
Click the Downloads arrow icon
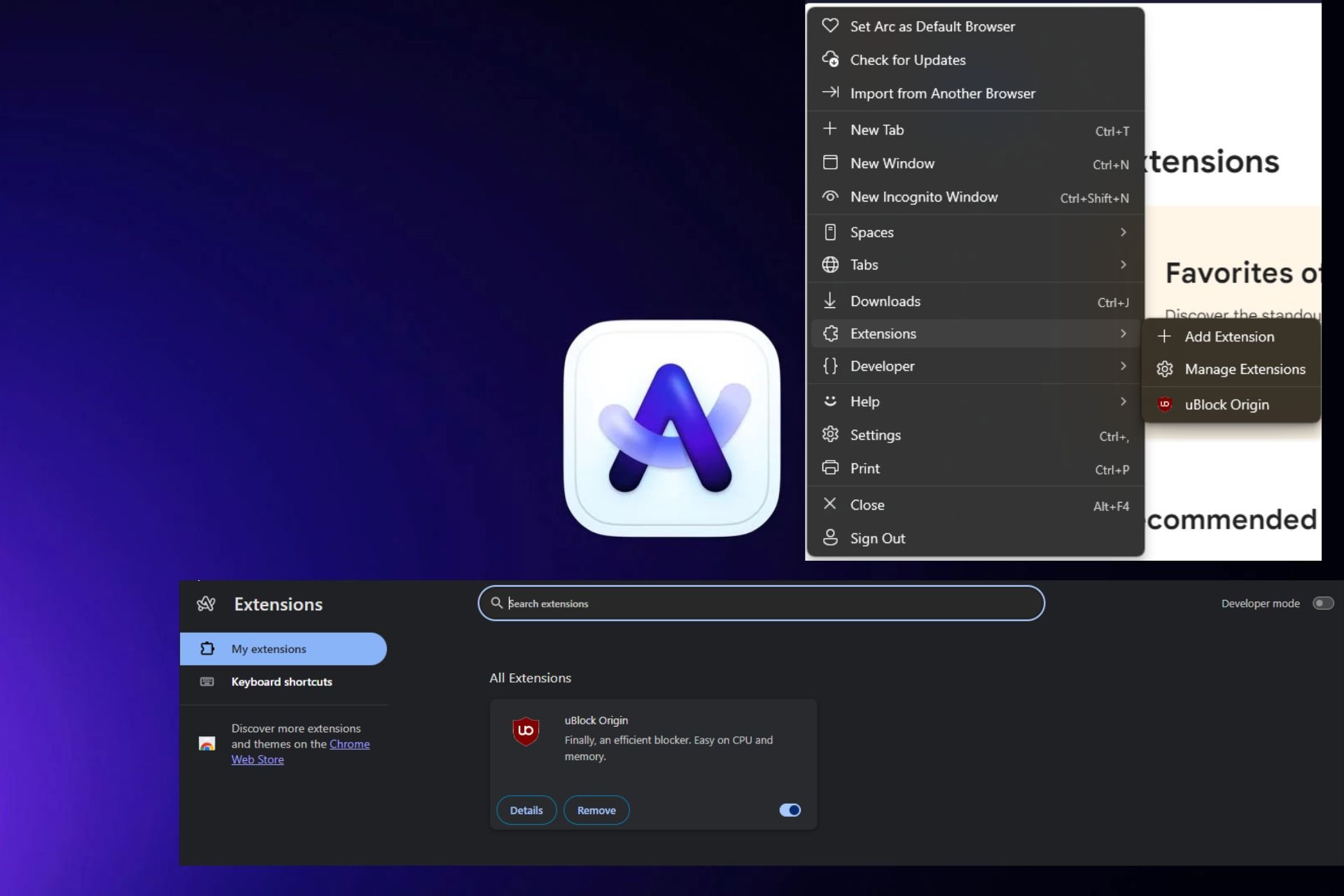830,300
